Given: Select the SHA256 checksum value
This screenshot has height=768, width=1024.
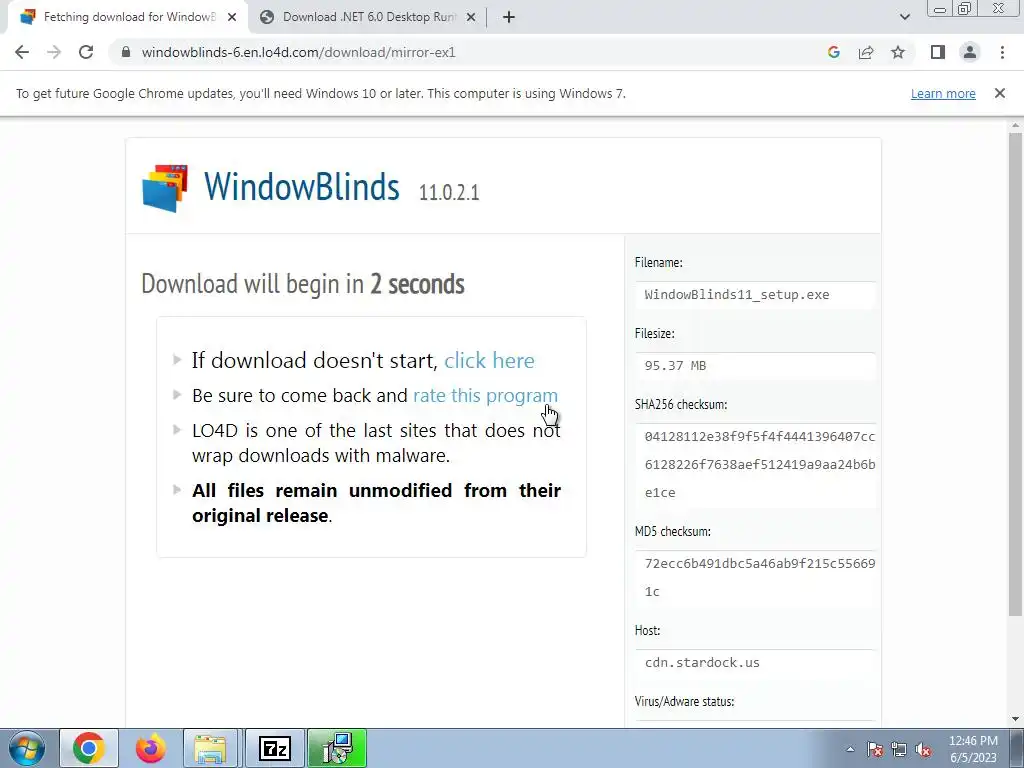Looking at the screenshot, I should click(760, 464).
